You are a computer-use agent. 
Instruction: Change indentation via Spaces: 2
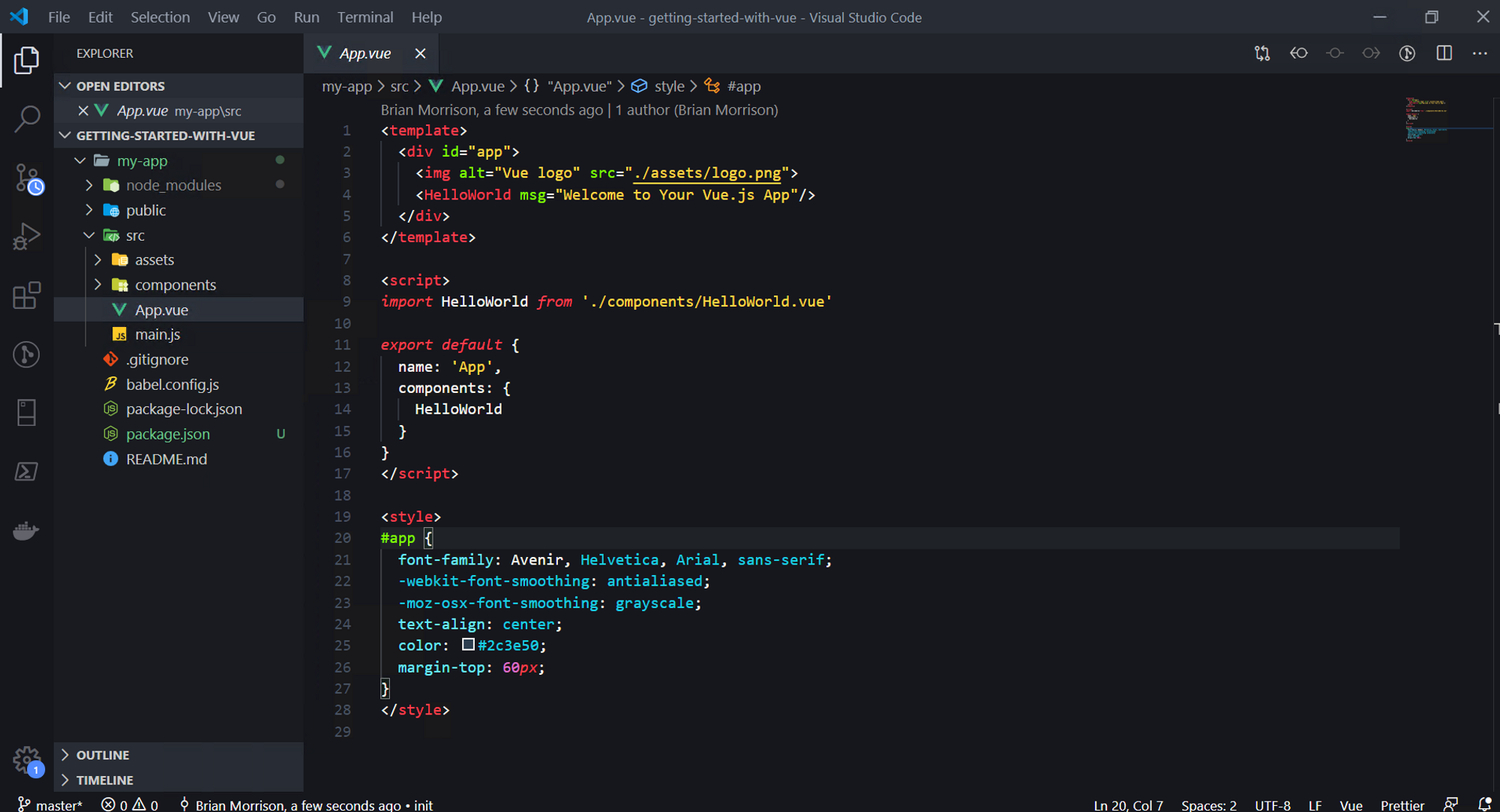point(1209,805)
